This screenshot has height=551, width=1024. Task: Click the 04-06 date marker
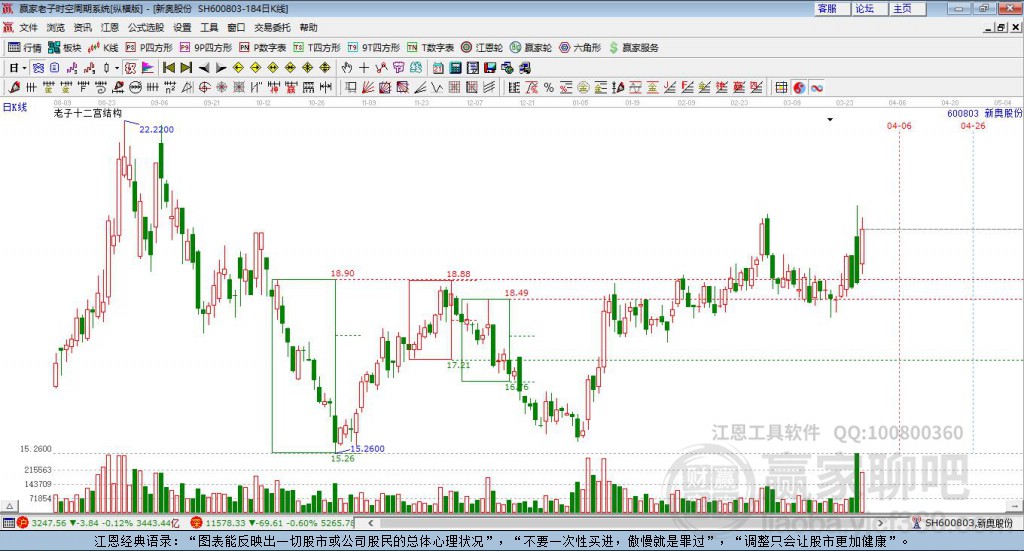click(x=899, y=125)
